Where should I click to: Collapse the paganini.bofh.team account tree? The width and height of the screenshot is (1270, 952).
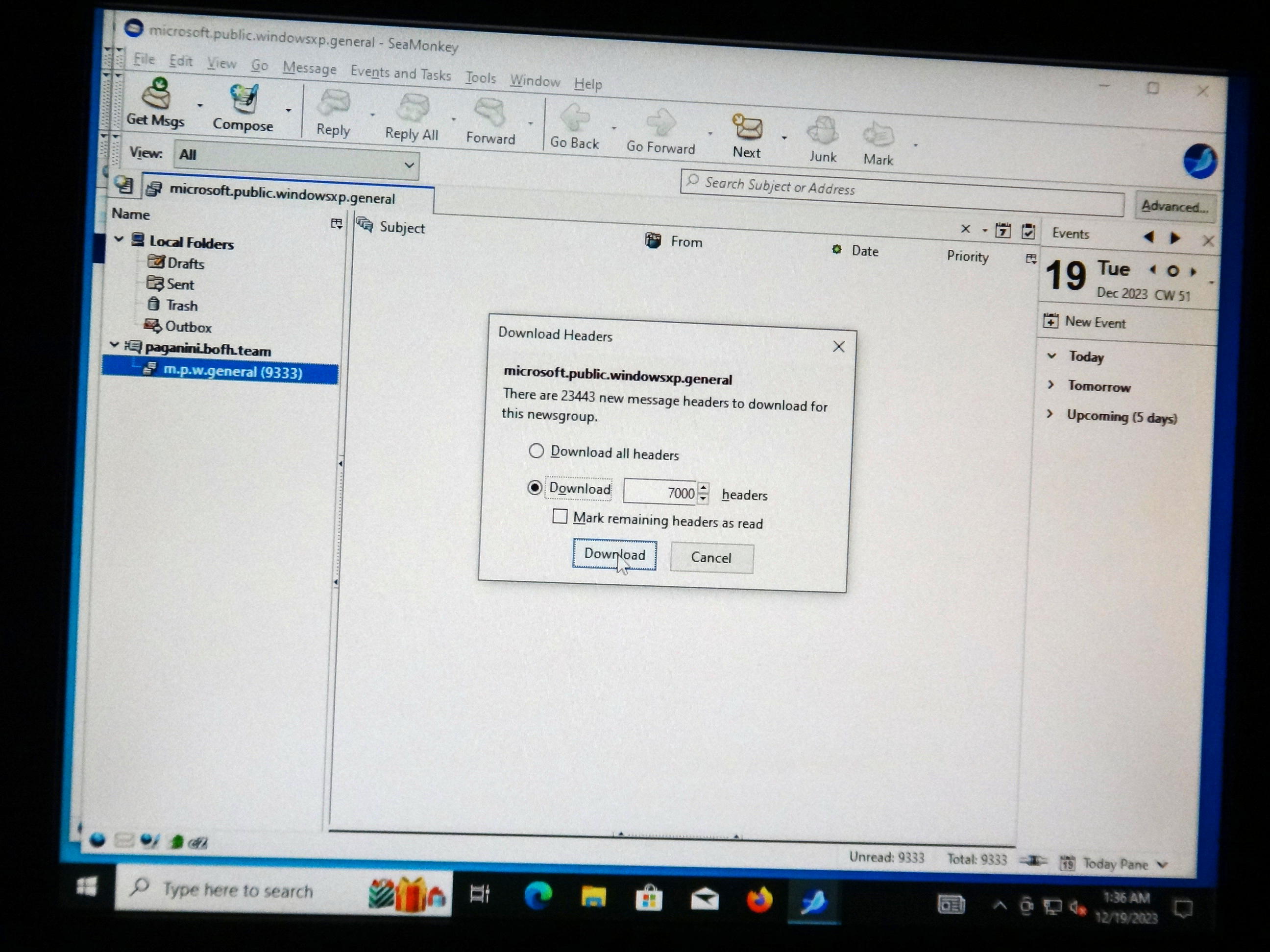114,344
